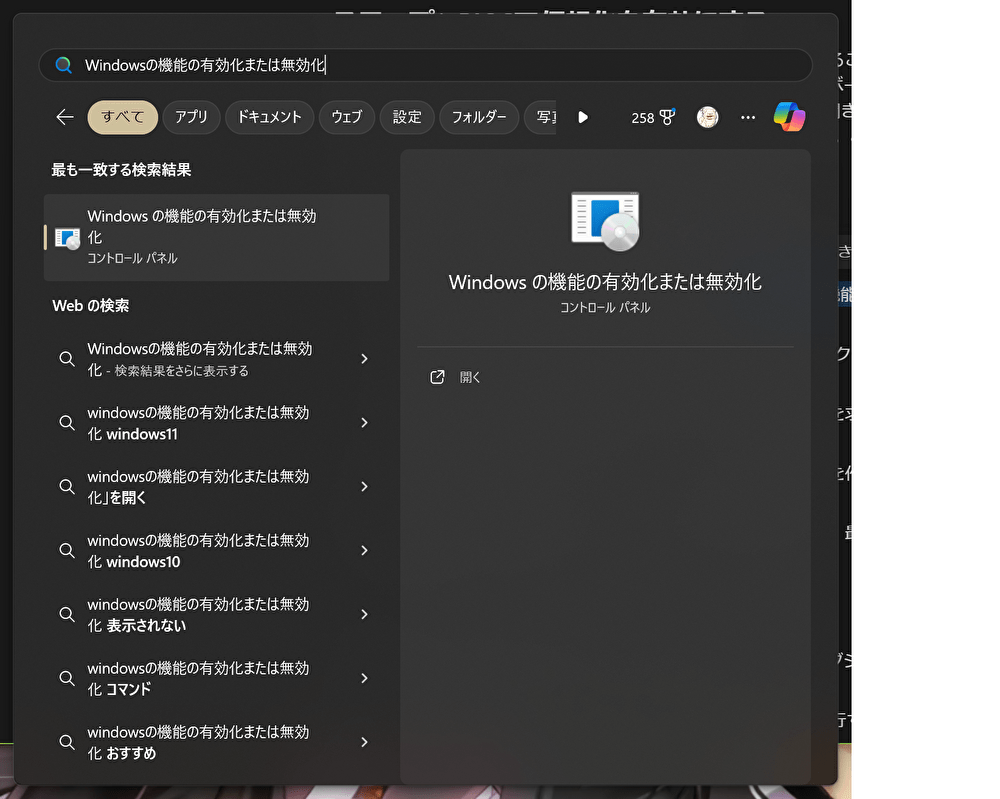Switch to the ウェブ filter tab

coord(346,117)
